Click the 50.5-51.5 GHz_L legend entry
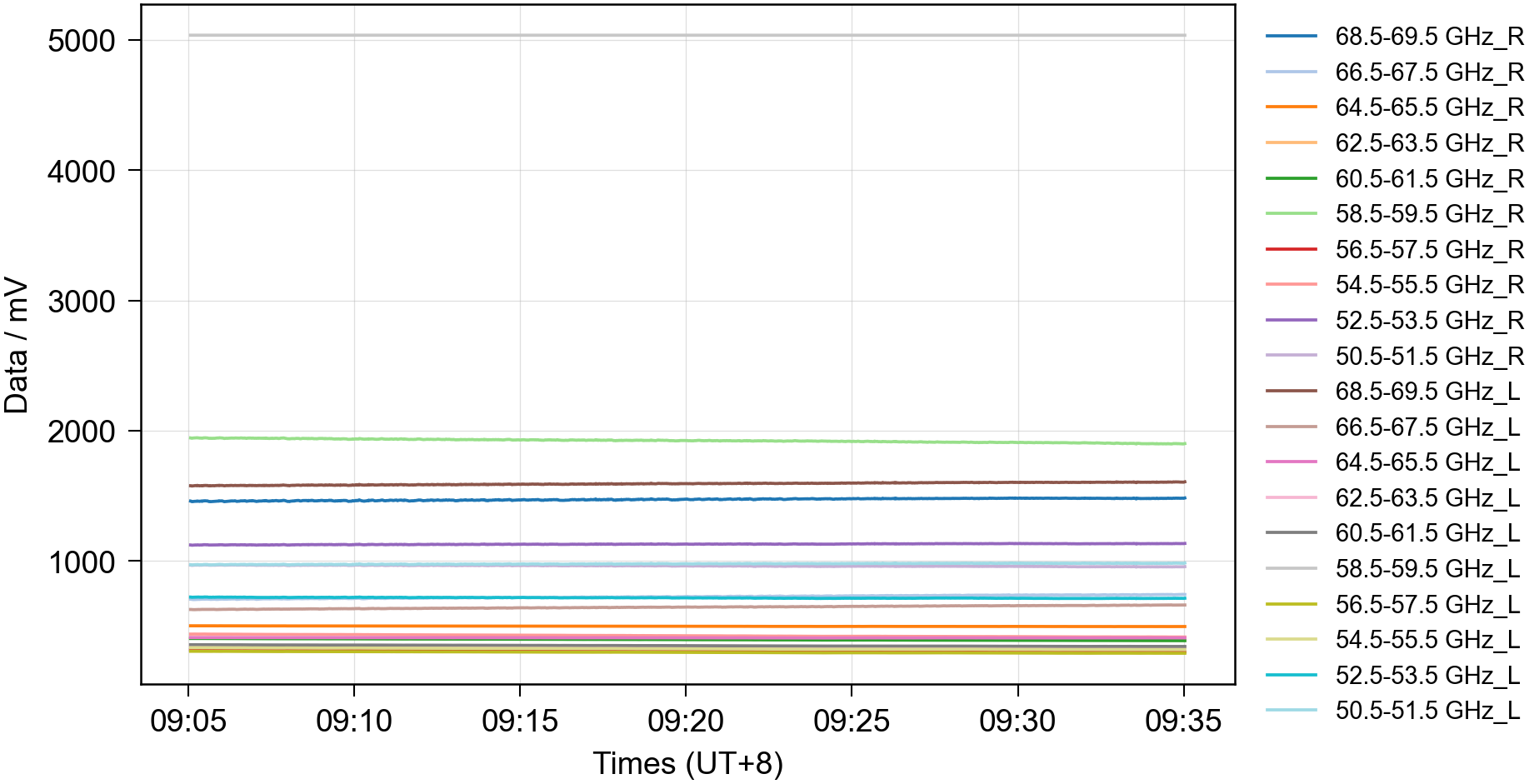The image size is (1539, 784). click(1427, 711)
